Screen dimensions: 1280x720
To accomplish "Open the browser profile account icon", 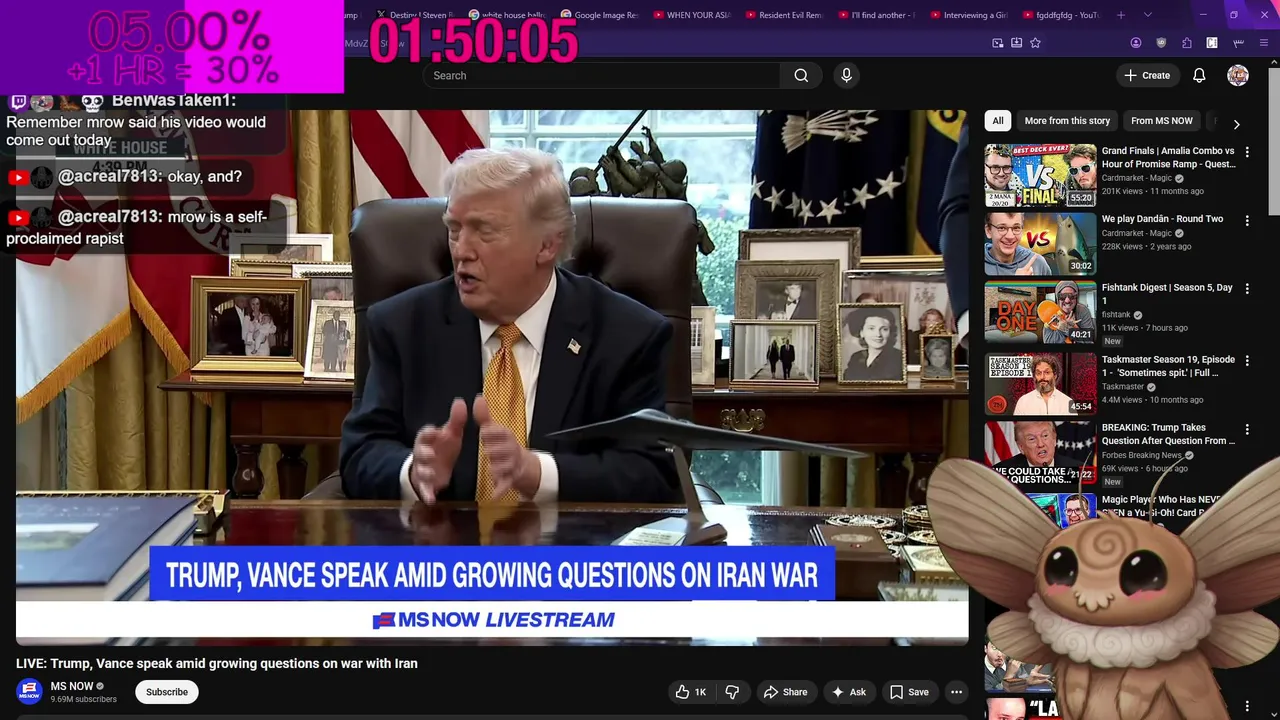I will click(1136, 43).
